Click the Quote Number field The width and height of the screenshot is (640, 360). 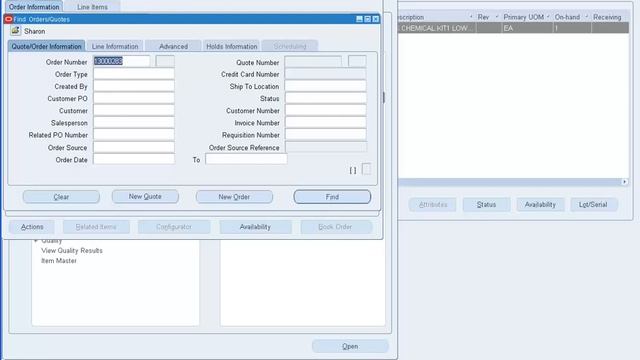pos(313,62)
